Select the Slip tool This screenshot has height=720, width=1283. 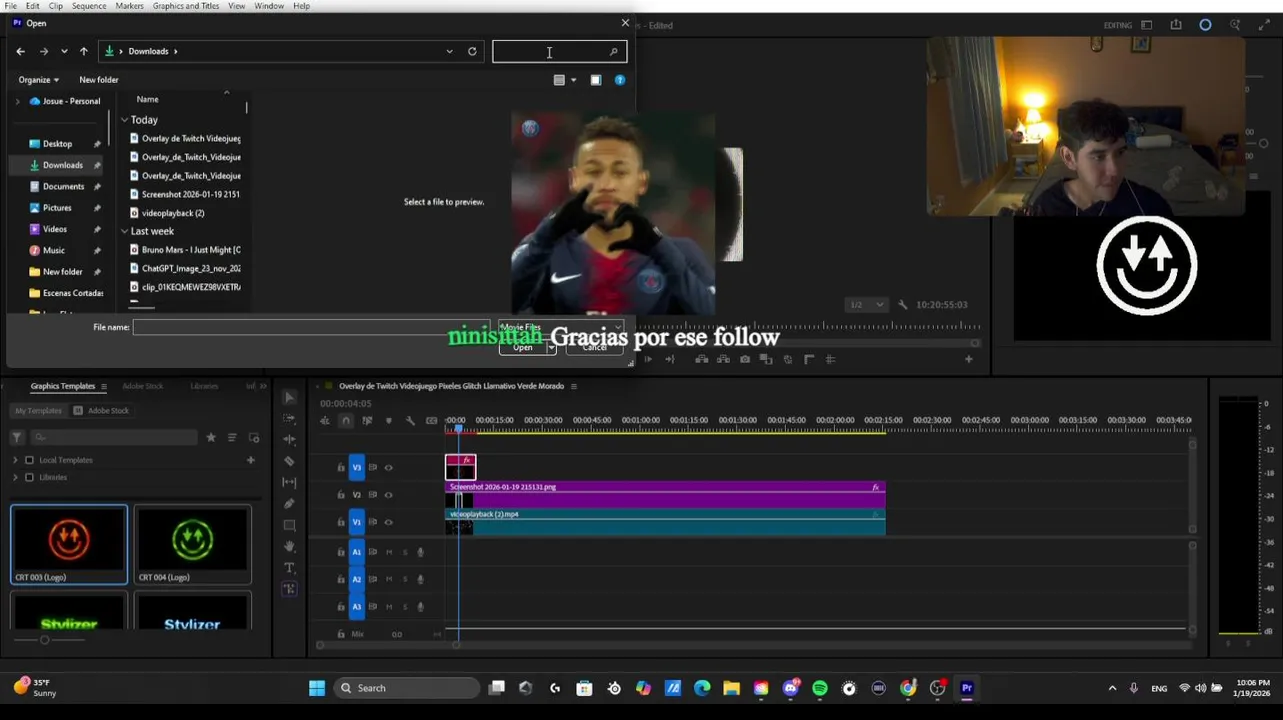click(x=289, y=482)
